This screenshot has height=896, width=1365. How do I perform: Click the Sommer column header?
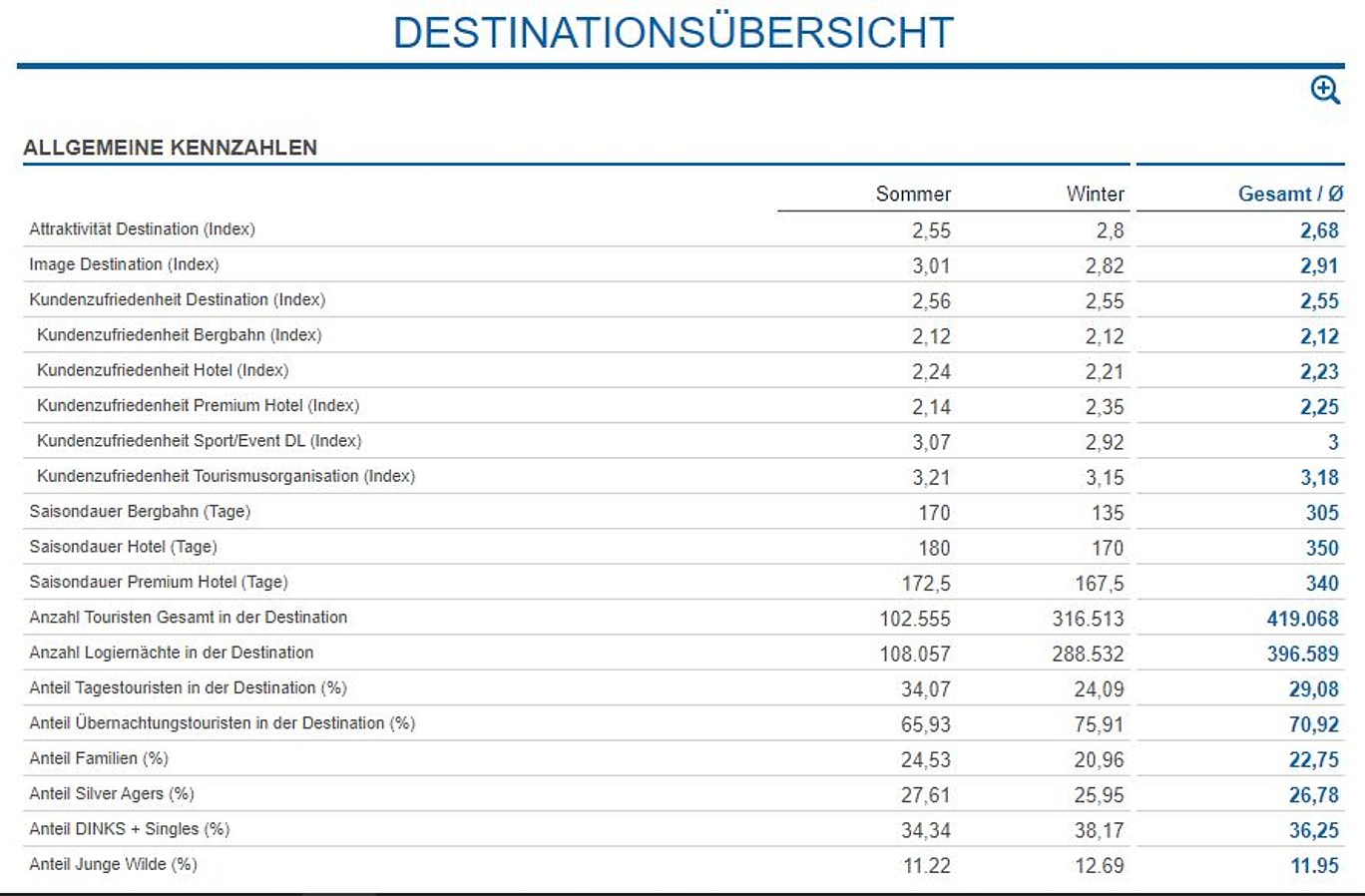click(x=913, y=194)
